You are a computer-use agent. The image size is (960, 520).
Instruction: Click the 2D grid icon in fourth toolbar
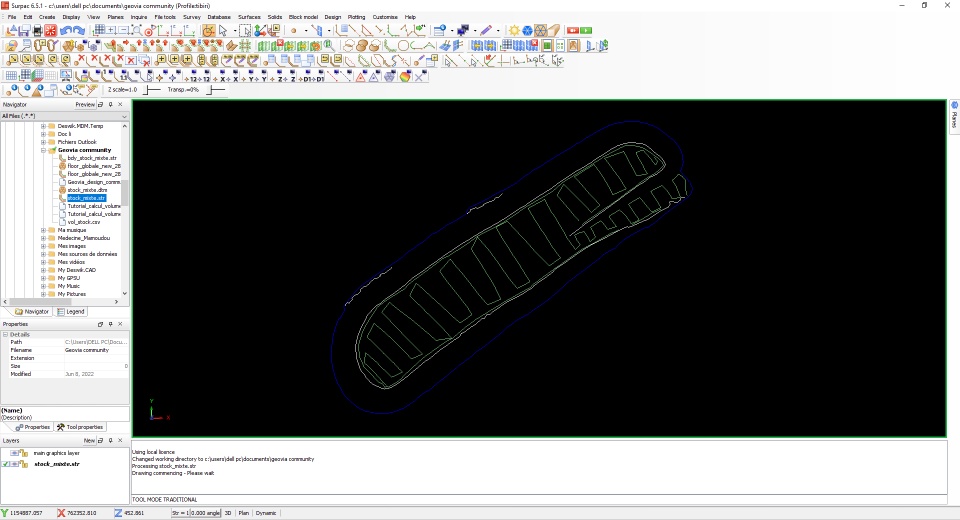(x=12, y=76)
